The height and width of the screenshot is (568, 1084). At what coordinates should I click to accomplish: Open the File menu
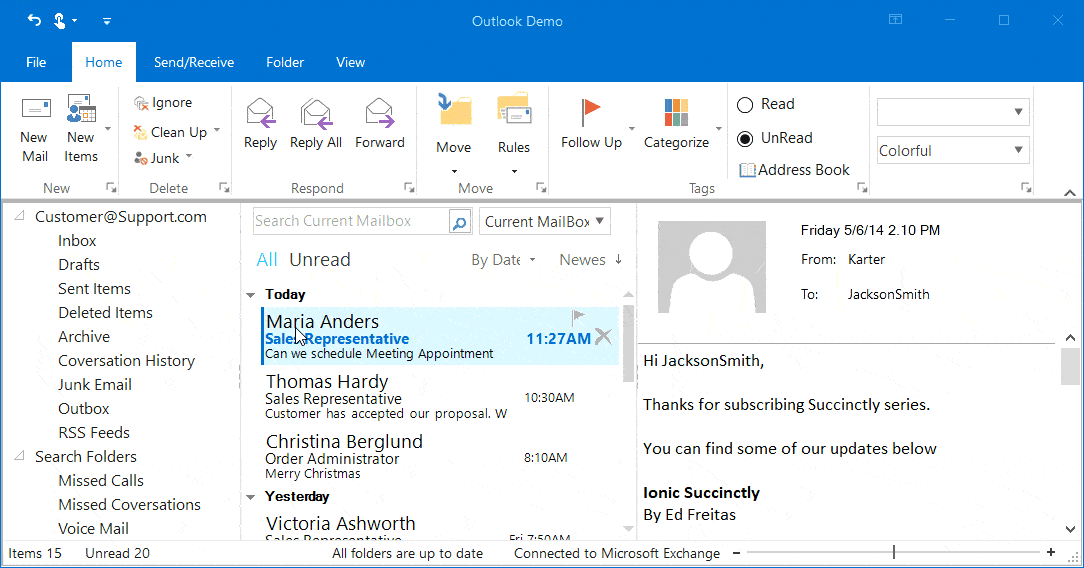36,62
